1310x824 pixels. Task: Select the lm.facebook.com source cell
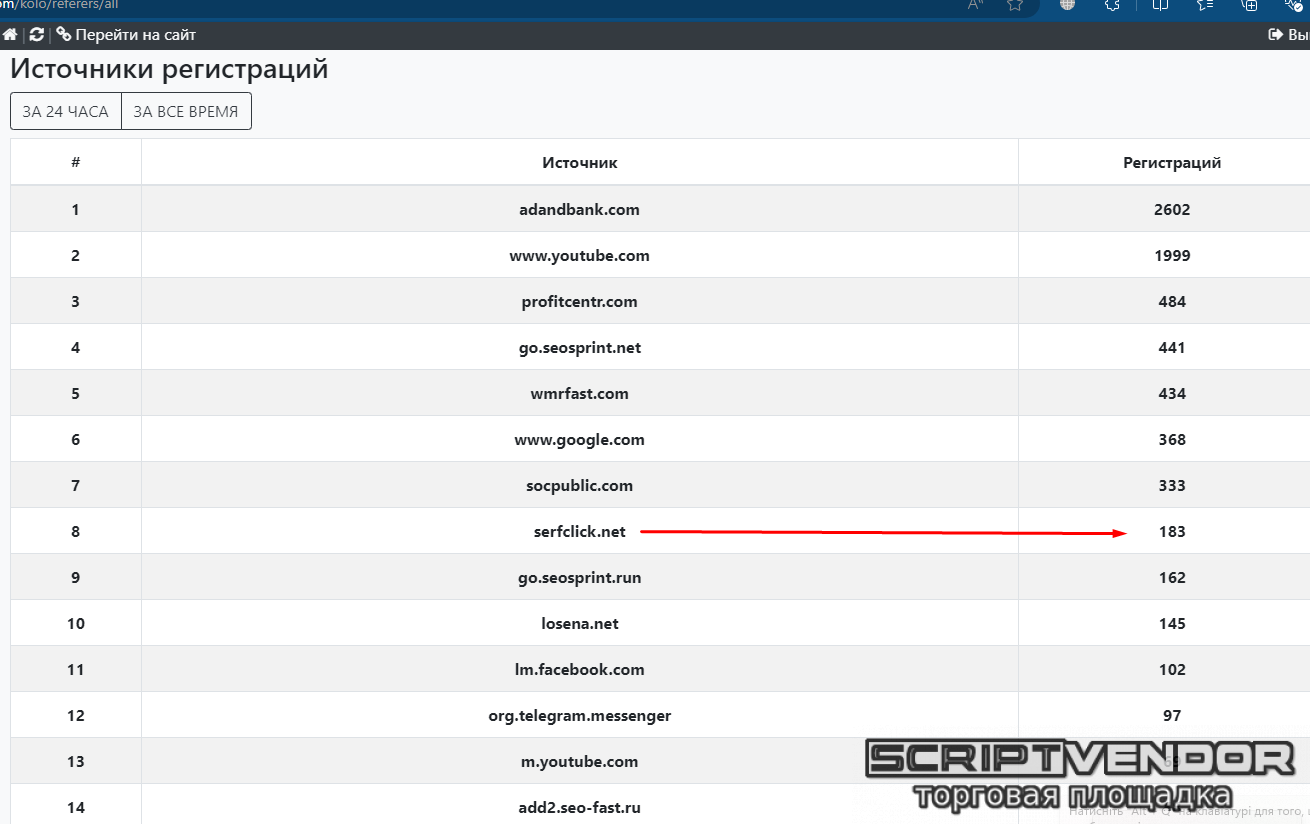(x=580, y=670)
